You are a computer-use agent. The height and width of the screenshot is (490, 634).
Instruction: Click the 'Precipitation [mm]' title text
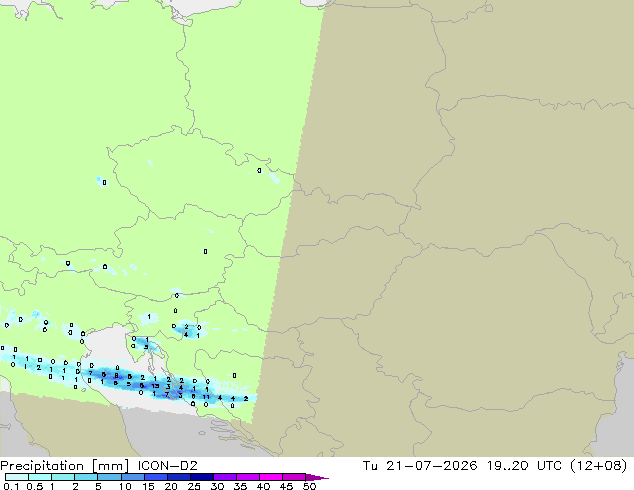(x=65, y=466)
